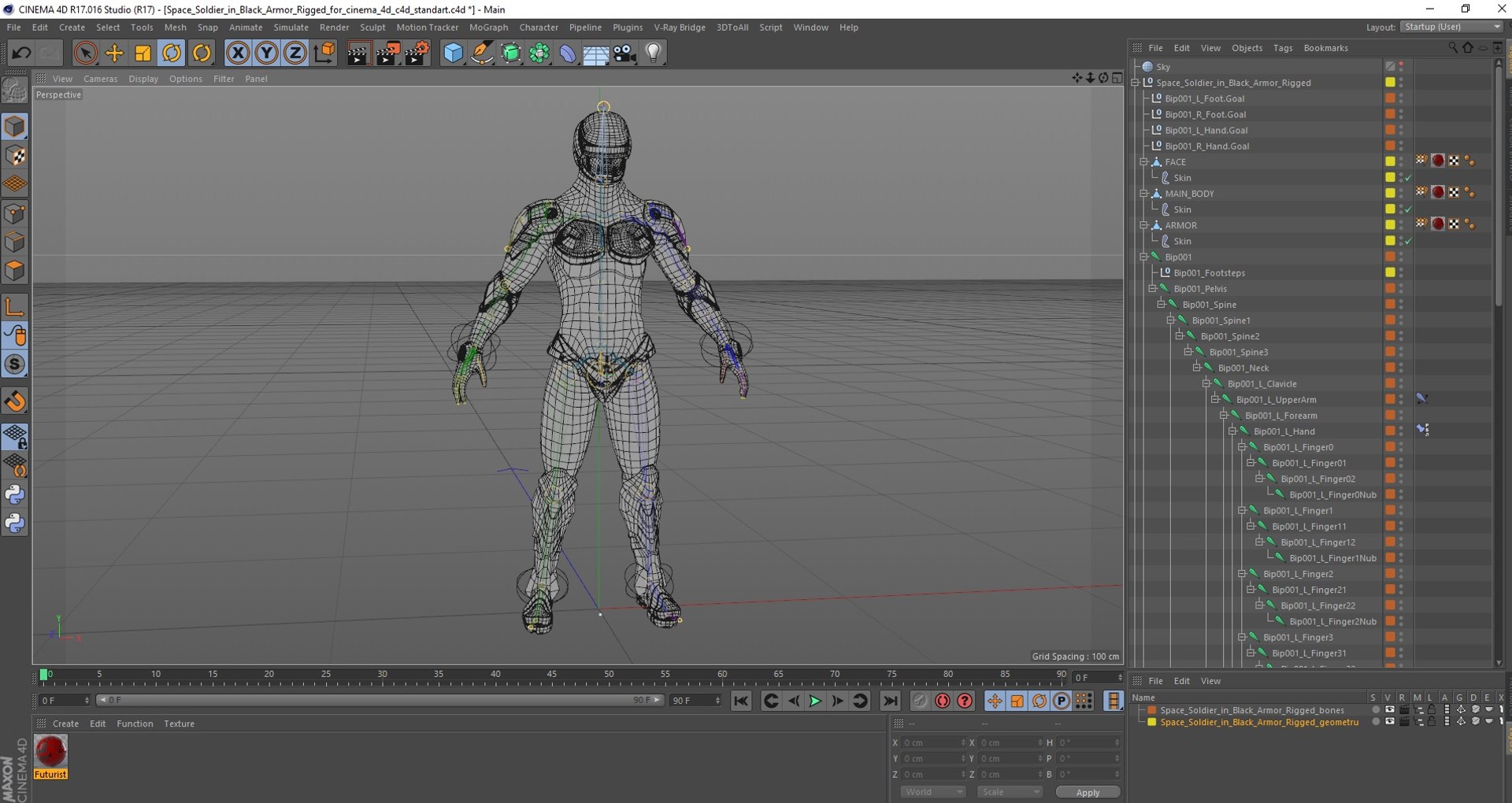Click the yellow layer swatch of FACE

(x=1390, y=161)
